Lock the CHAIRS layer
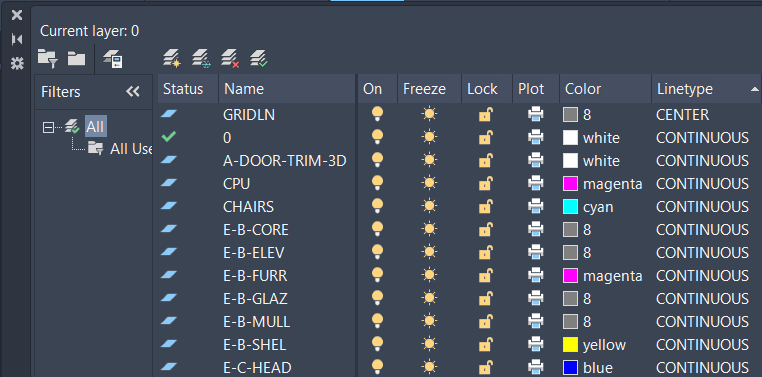The width and height of the screenshot is (762, 377). pos(485,206)
